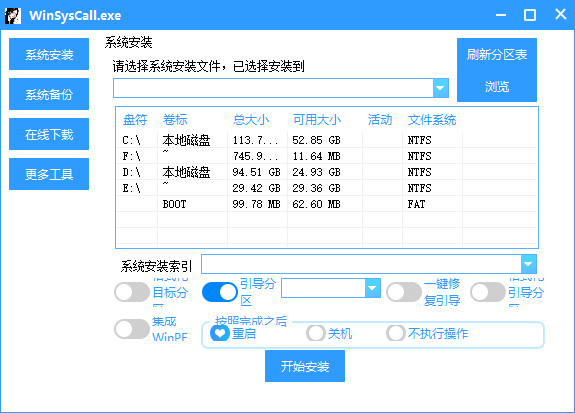Click the FAT file system cell
Screen dimensions: 575x413
tap(416, 204)
